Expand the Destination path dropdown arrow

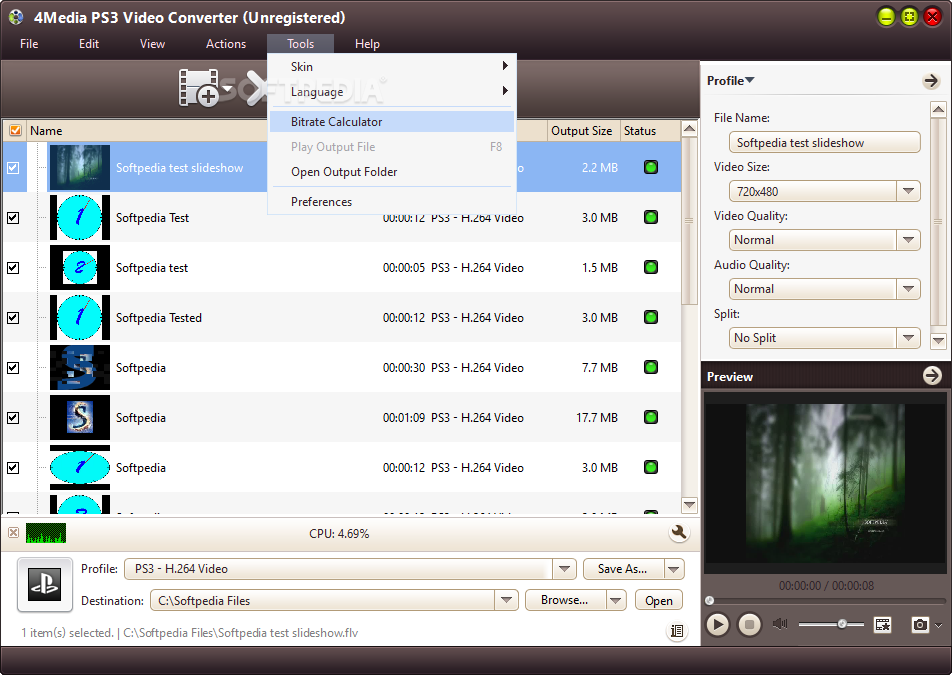(506, 600)
